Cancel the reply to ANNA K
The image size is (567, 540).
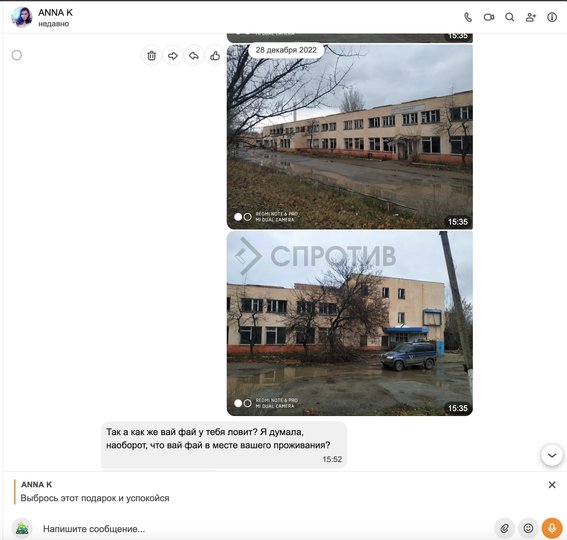[552, 485]
